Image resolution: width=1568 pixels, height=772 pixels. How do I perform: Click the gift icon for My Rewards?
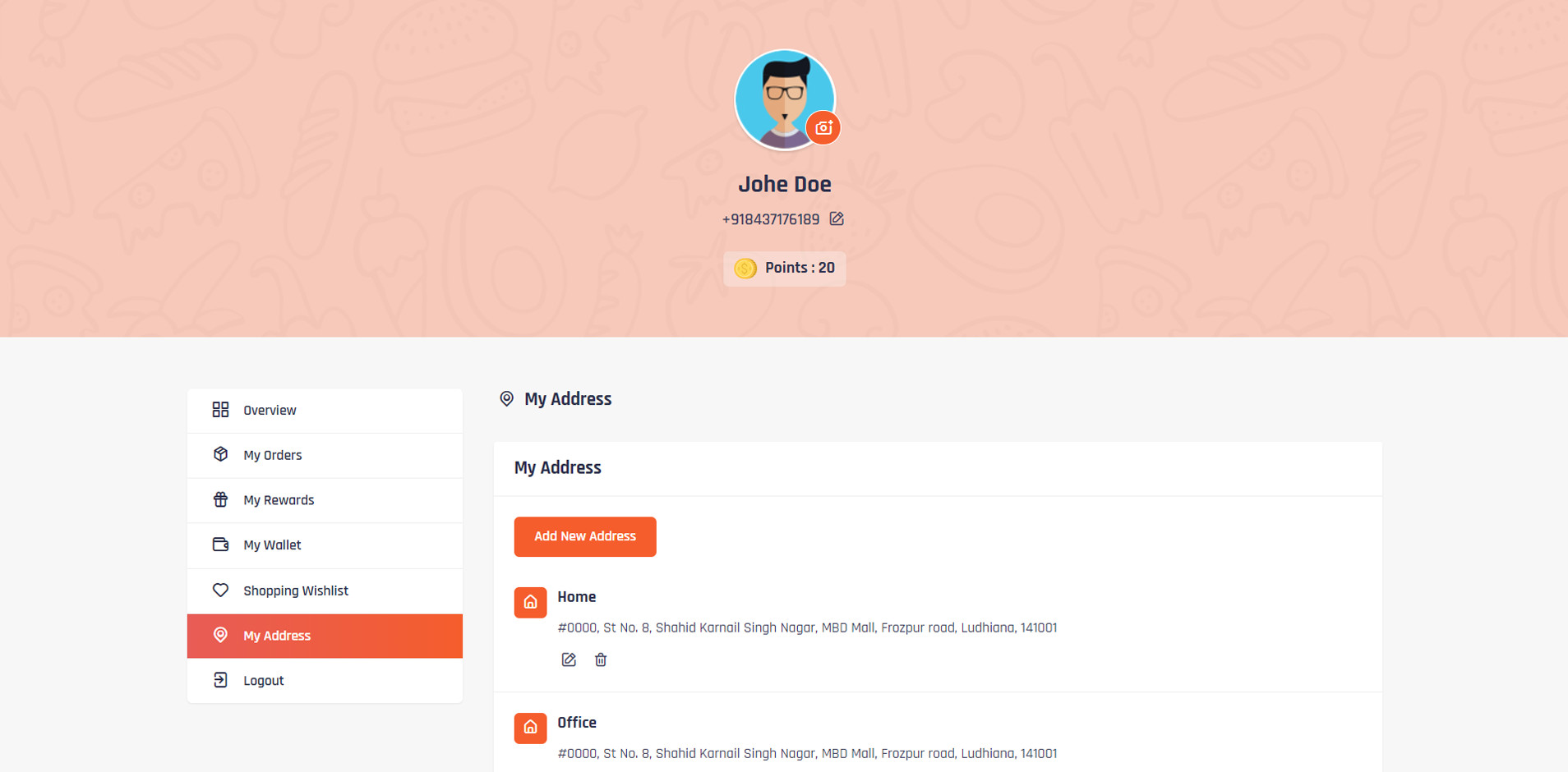click(x=220, y=499)
